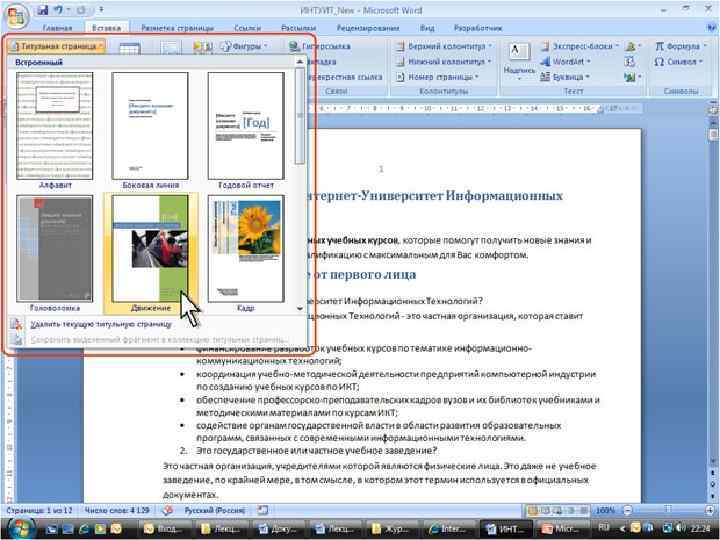Open Экспресс-блоки quick parts menu

pyautogui.click(x=579, y=46)
